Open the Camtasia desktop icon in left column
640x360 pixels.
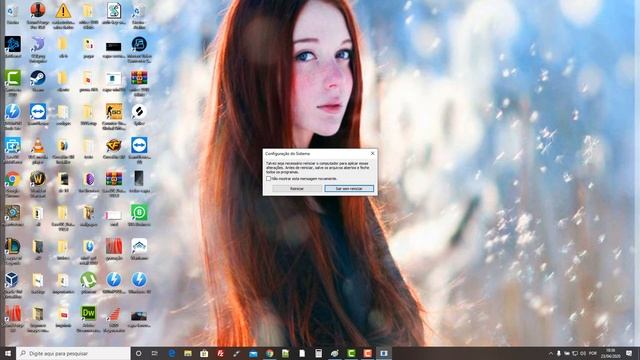click(x=13, y=78)
